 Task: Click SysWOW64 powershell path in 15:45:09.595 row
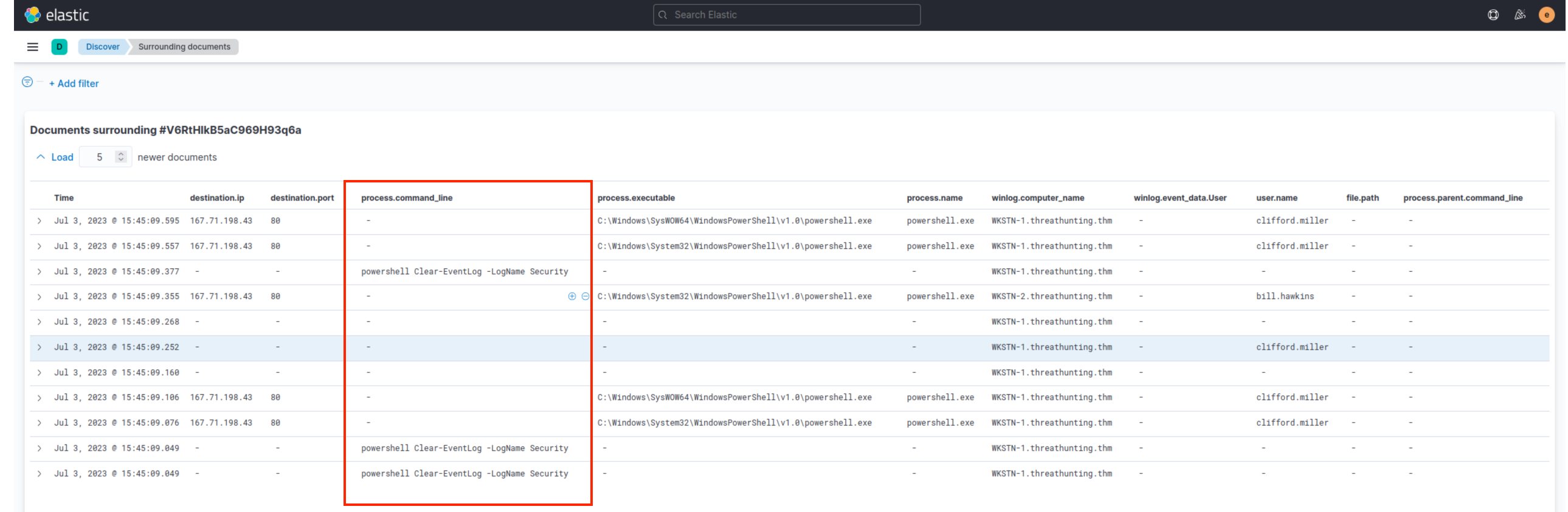[734, 221]
